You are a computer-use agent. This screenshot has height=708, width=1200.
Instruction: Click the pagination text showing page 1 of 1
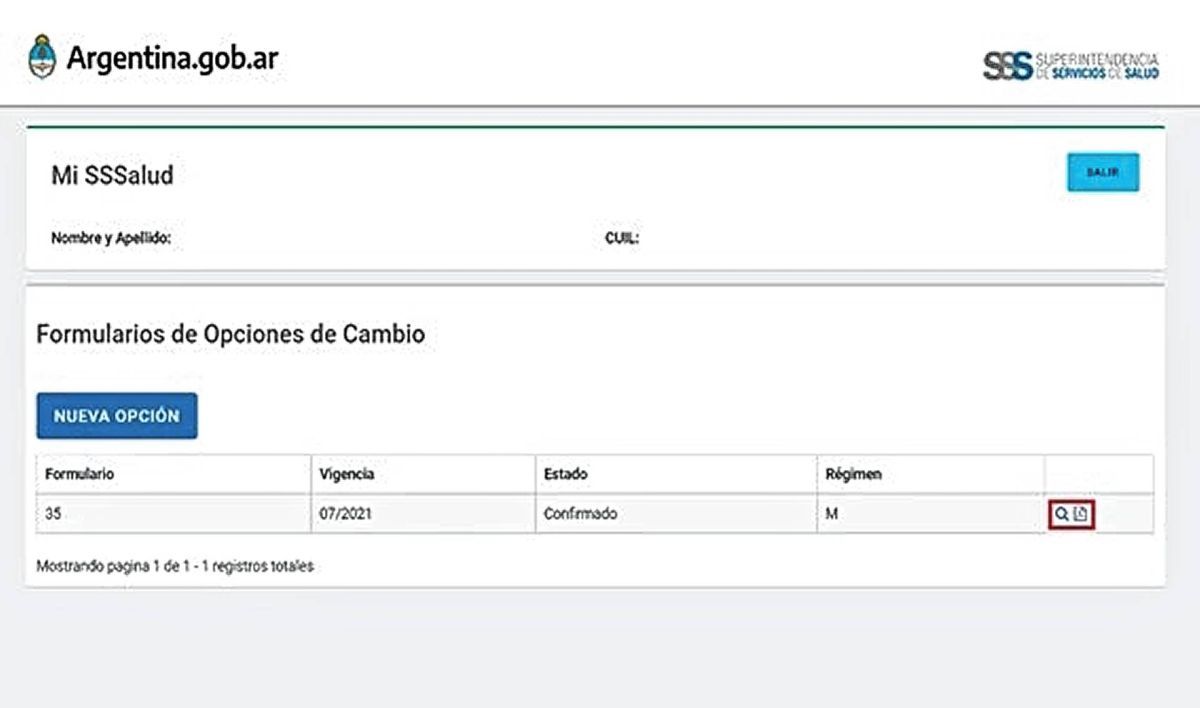pyautogui.click(x=175, y=566)
